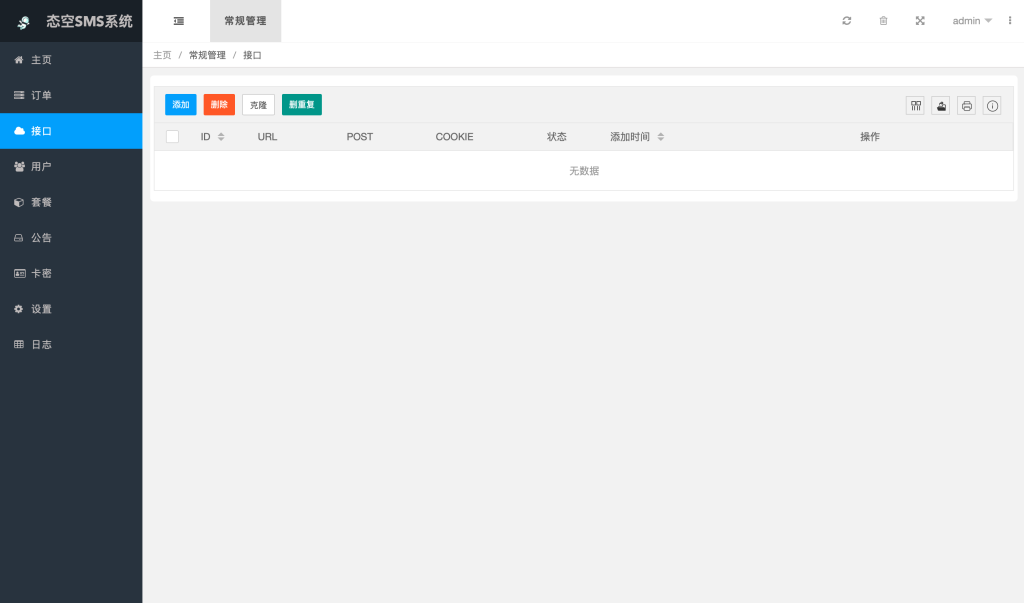Click the green 删重复 button
The image size is (1024, 603).
(301, 105)
